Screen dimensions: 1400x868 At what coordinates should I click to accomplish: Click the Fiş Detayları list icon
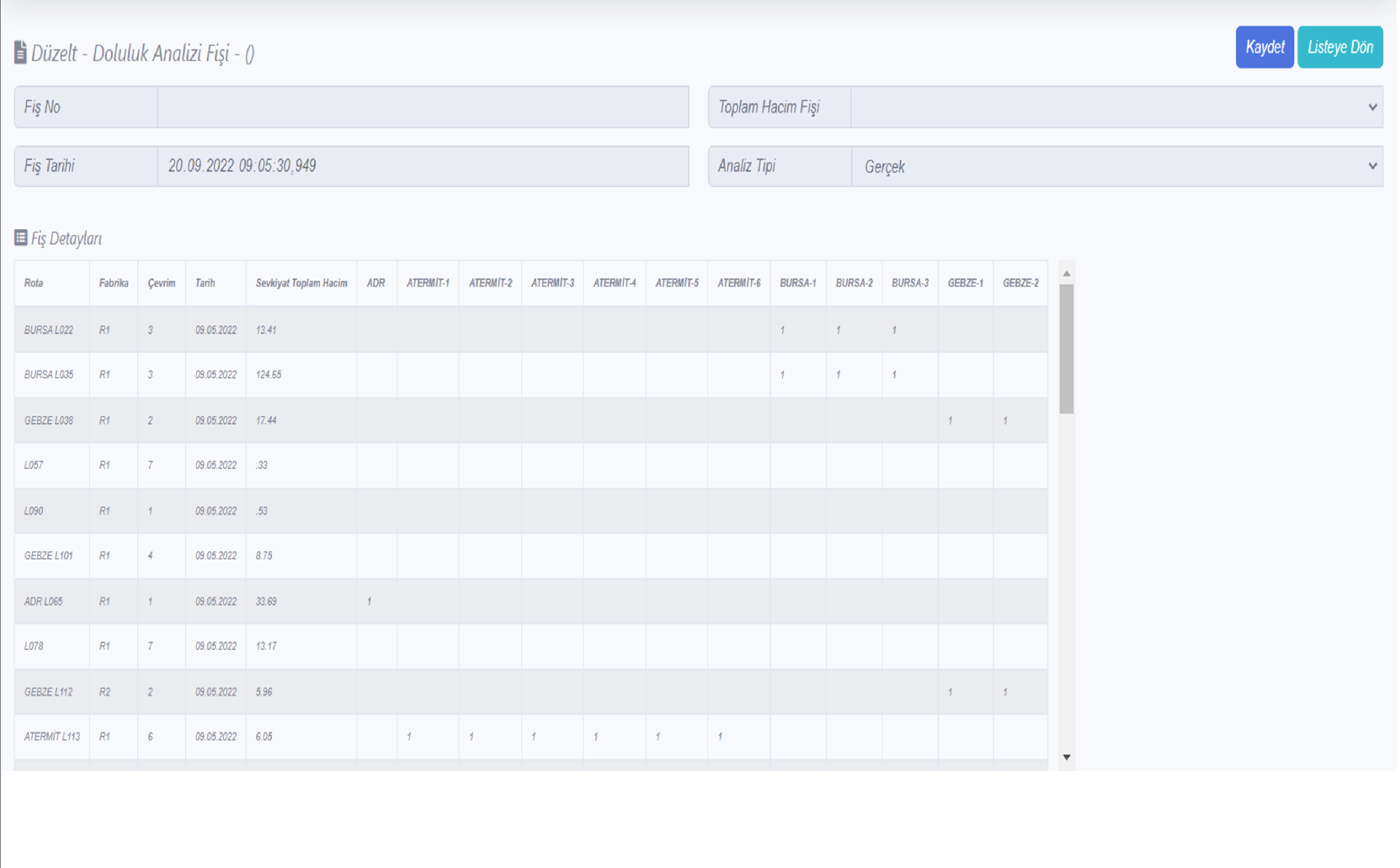point(20,238)
